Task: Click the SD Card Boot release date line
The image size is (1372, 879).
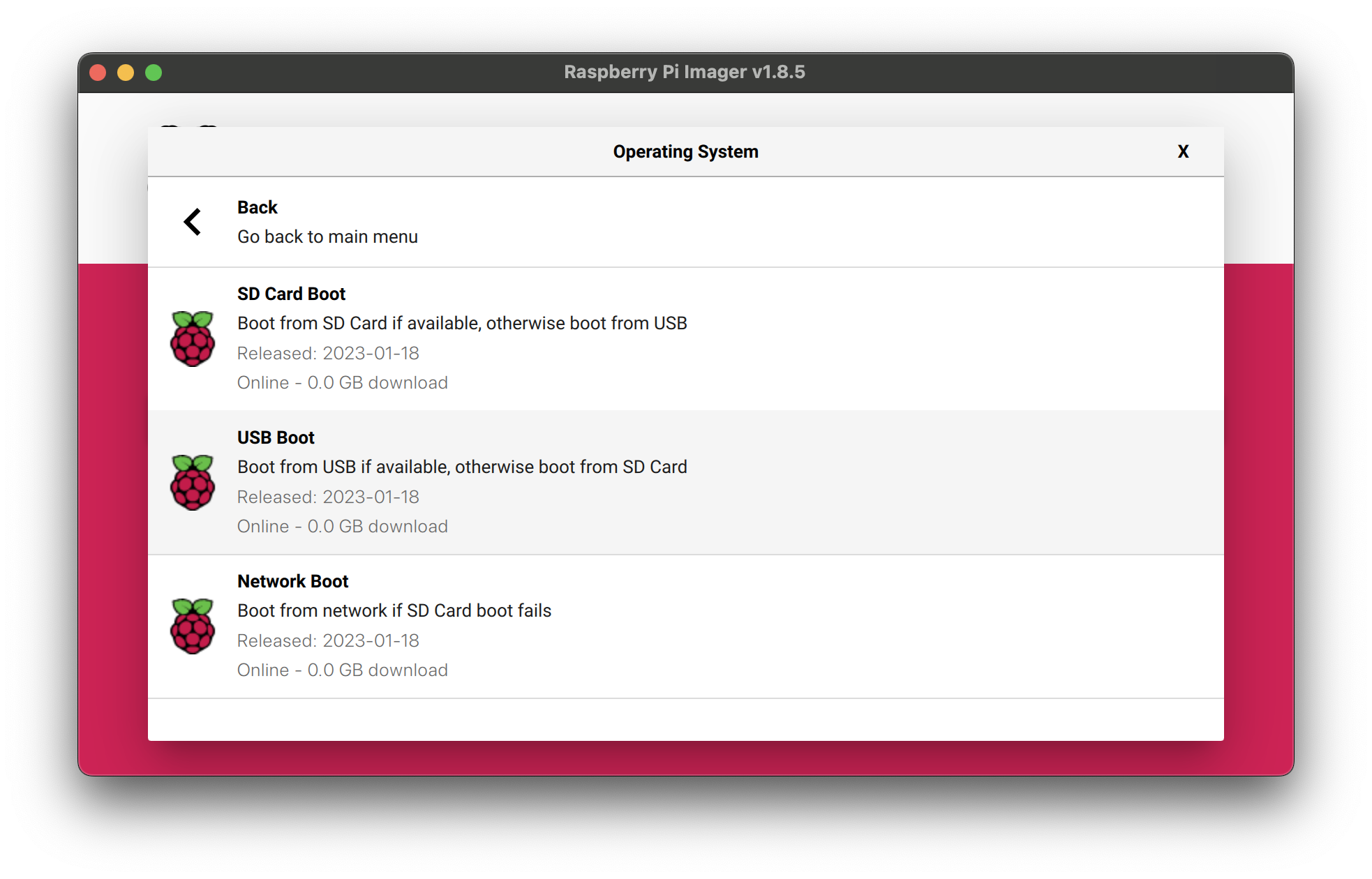Action: [328, 353]
